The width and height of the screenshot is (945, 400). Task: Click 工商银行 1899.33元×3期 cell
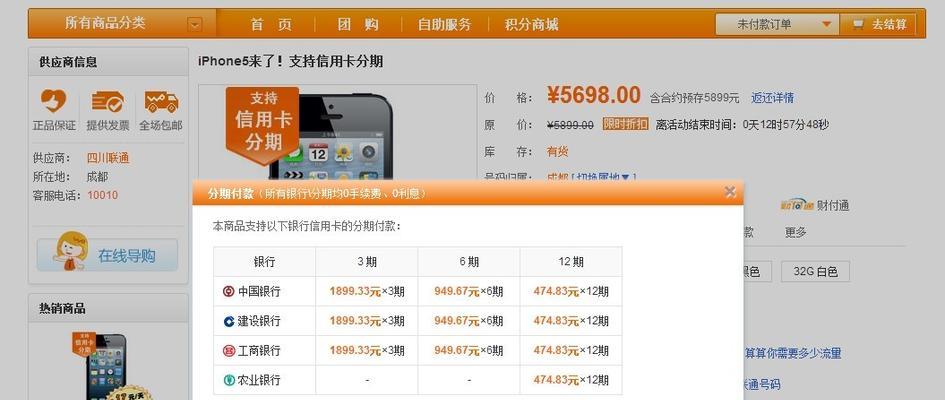pos(366,351)
